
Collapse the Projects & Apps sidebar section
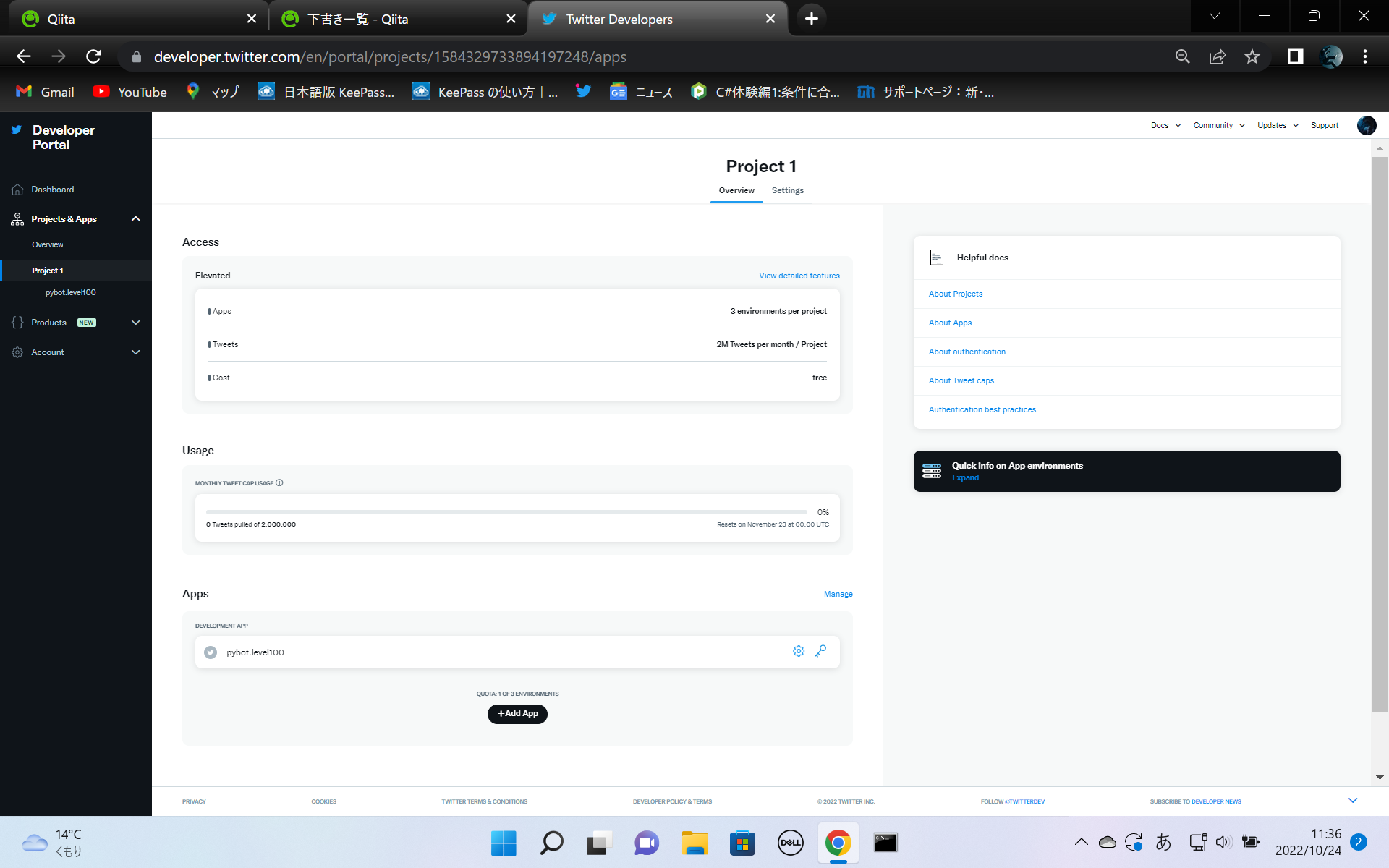[135, 218]
